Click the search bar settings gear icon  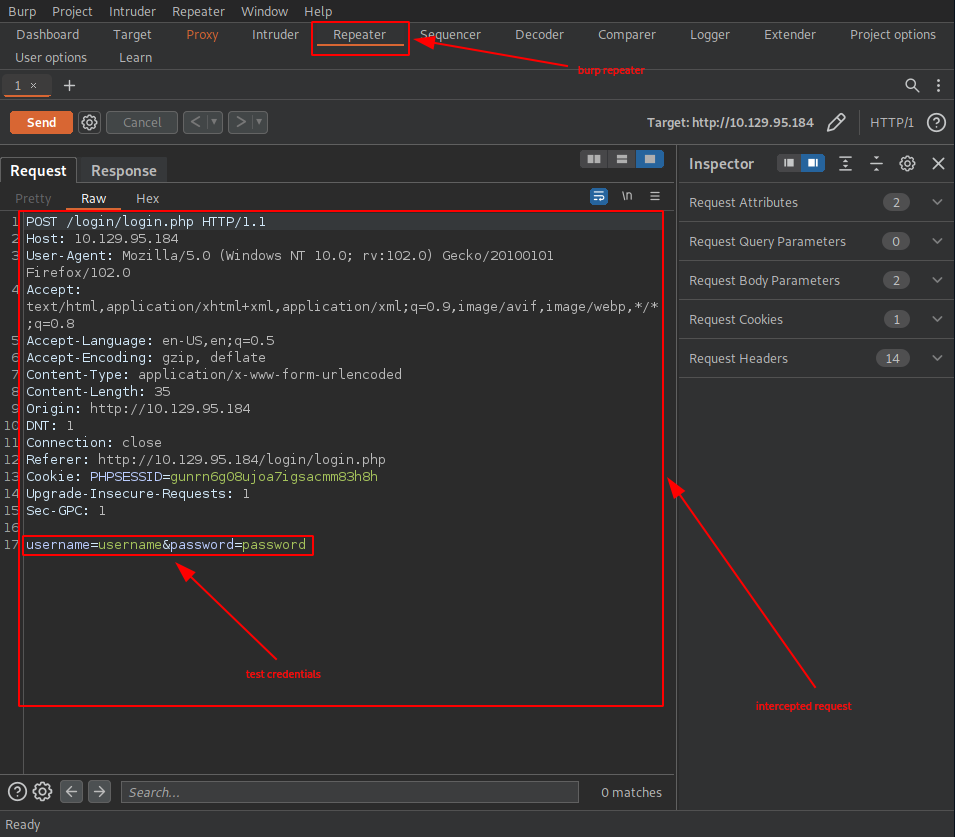42,792
